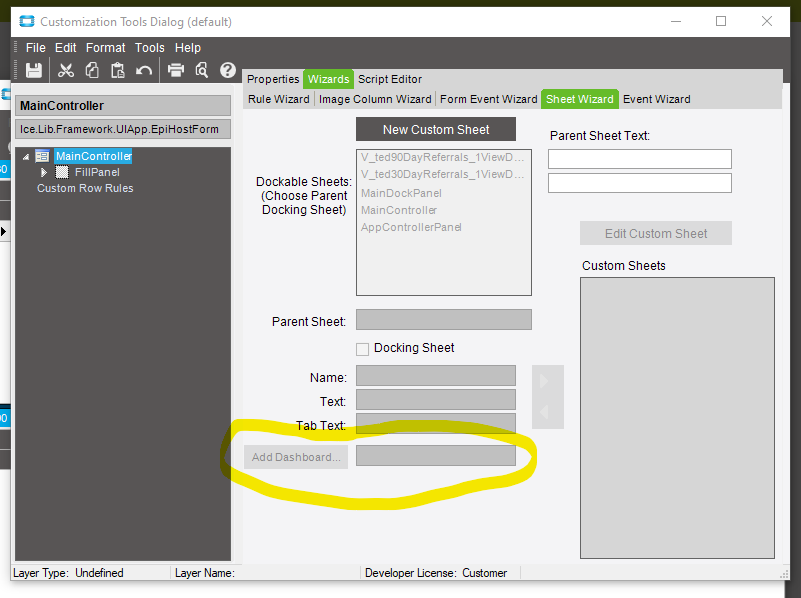
Task: Click the Developer License Customer status entry
Action: (x=436, y=573)
